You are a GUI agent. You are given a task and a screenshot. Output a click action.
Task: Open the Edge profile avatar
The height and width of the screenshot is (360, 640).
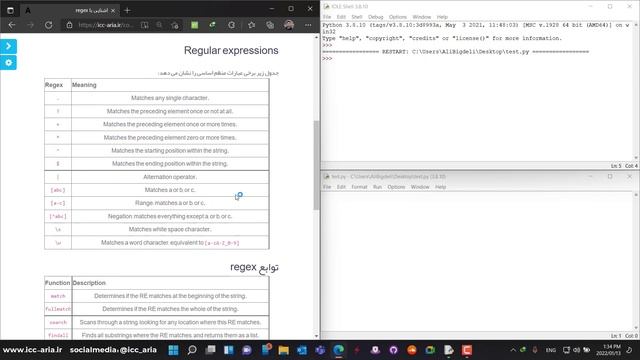click(289, 25)
